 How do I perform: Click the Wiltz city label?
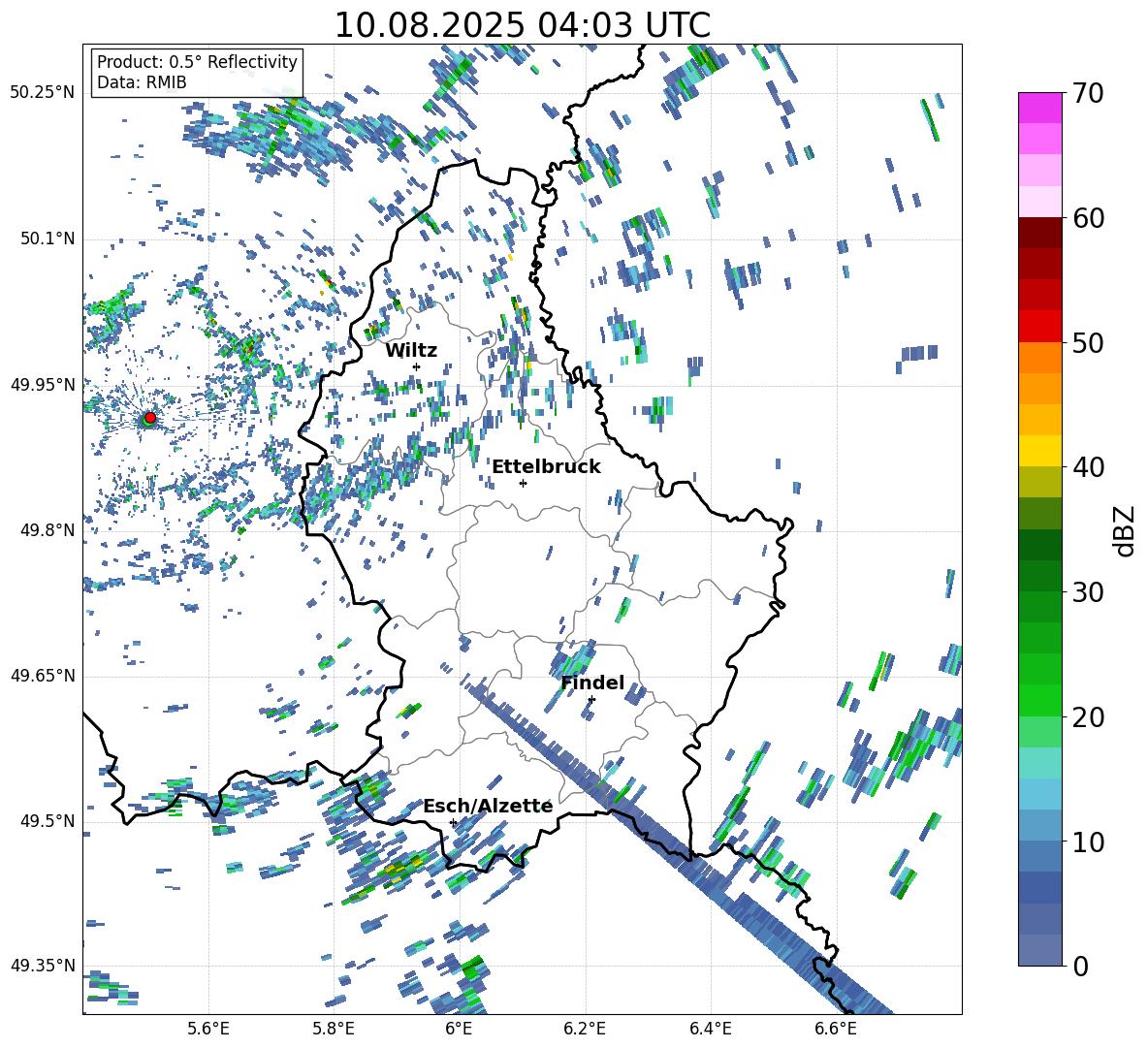point(411,350)
